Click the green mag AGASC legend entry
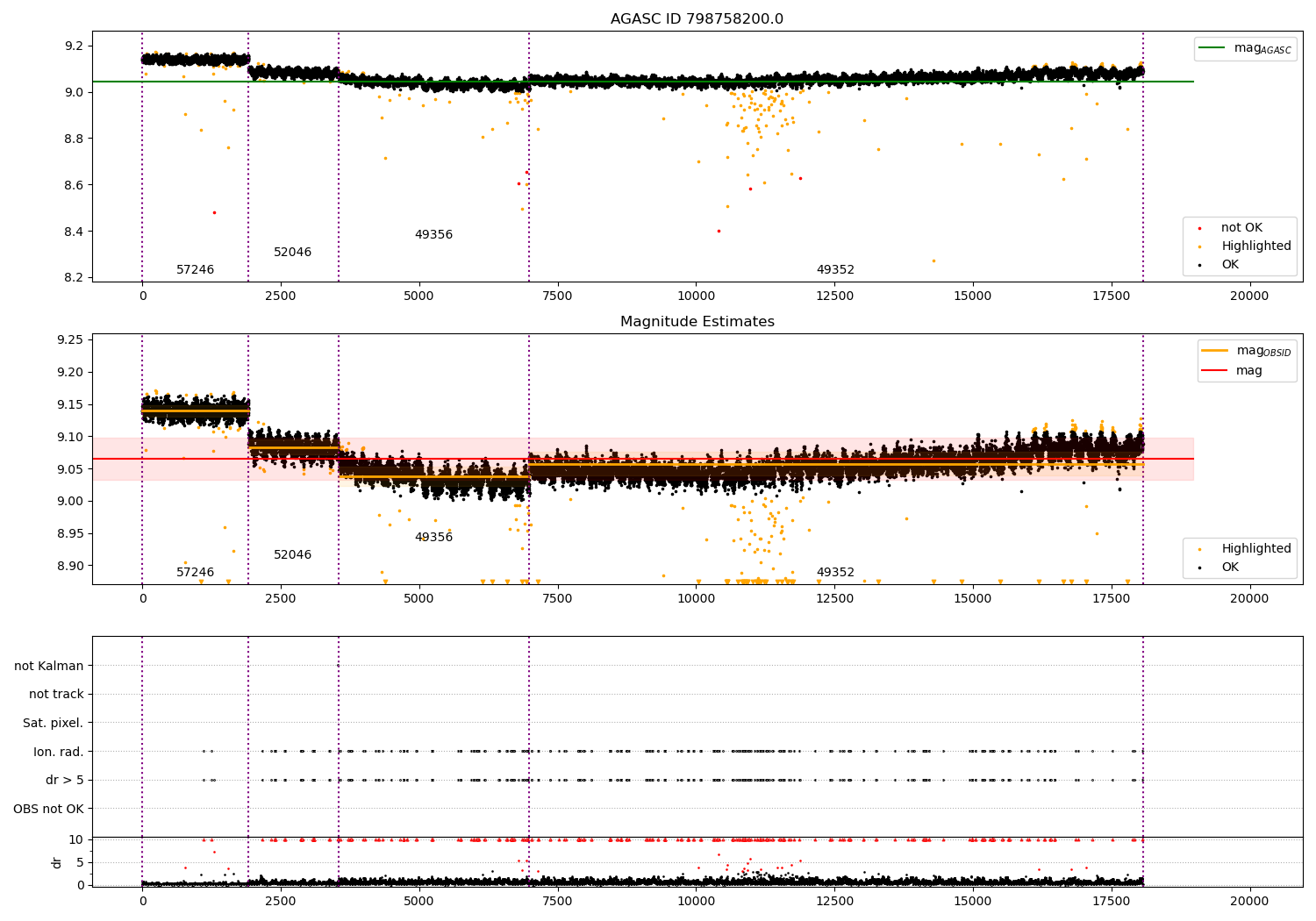1316x921 pixels. click(1245, 48)
